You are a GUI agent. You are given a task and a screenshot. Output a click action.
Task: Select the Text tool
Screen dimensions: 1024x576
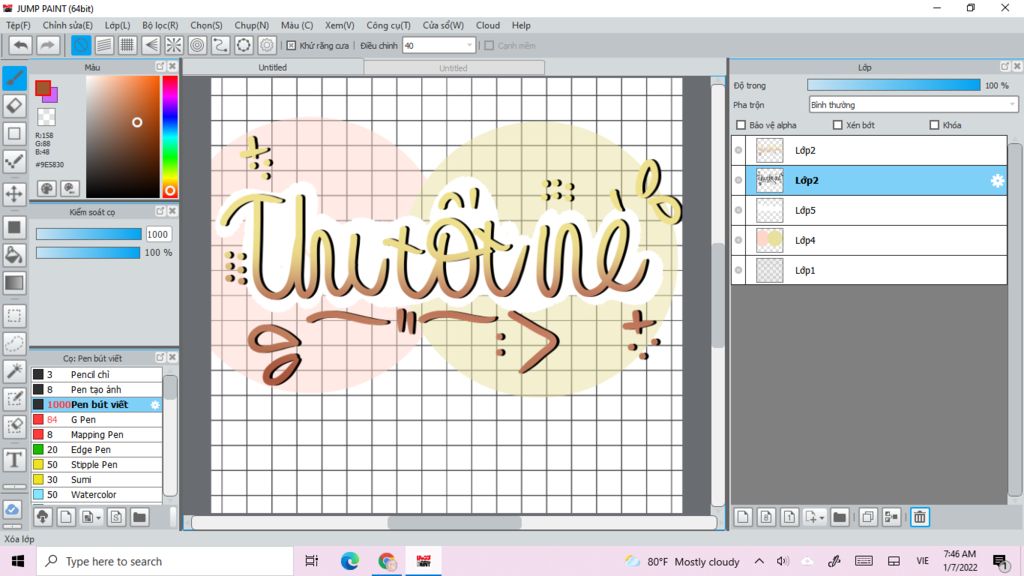pos(14,460)
